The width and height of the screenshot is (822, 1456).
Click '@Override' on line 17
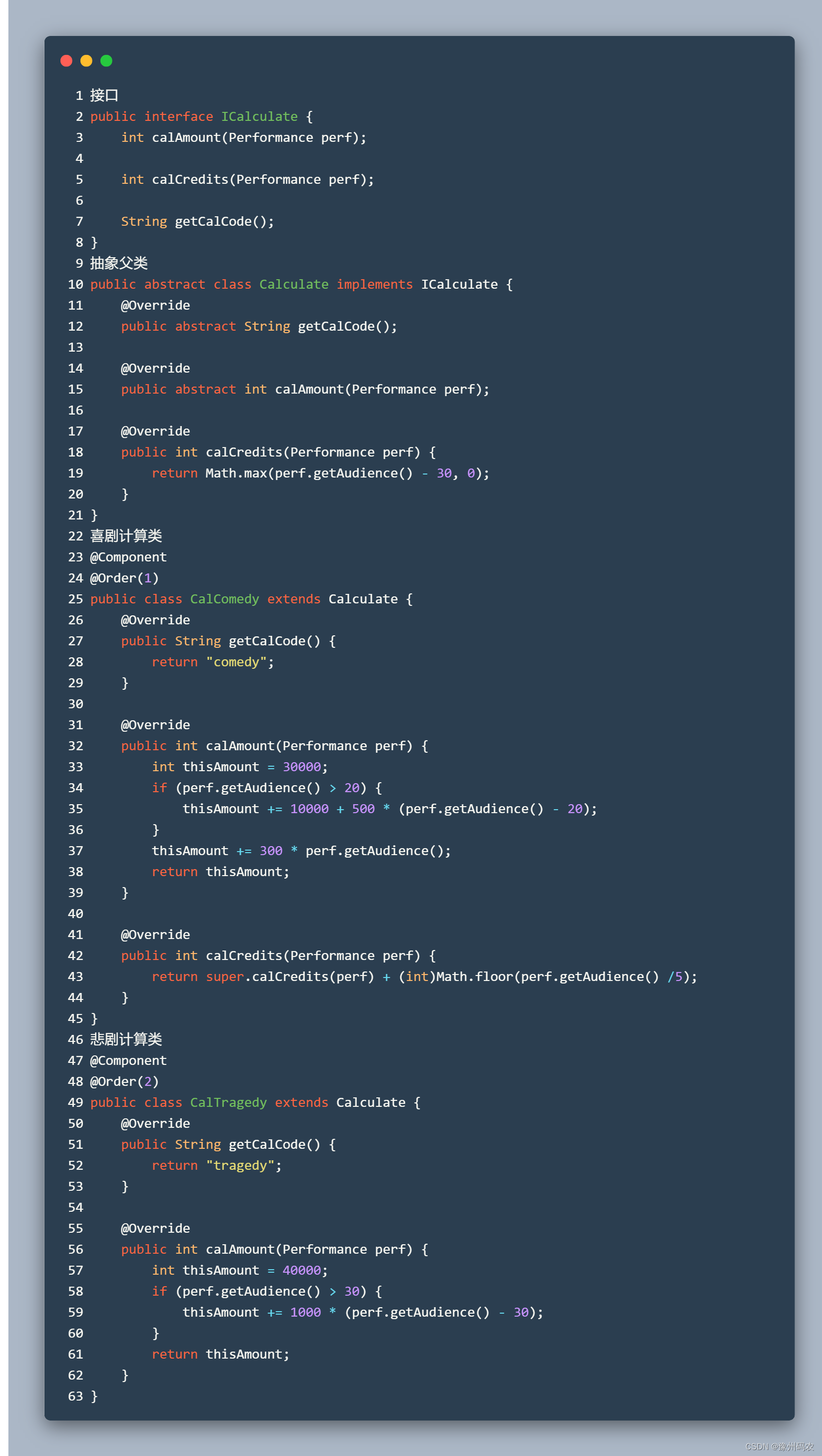pyautogui.click(x=155, y=431)
